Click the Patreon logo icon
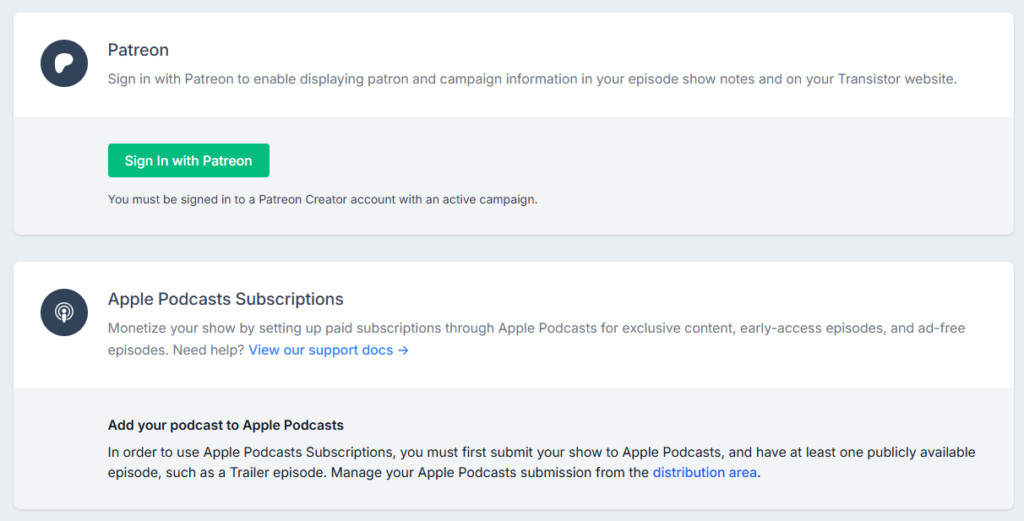Image resolution: width=1024 pixels, height=521 pixels. (64, 63)
